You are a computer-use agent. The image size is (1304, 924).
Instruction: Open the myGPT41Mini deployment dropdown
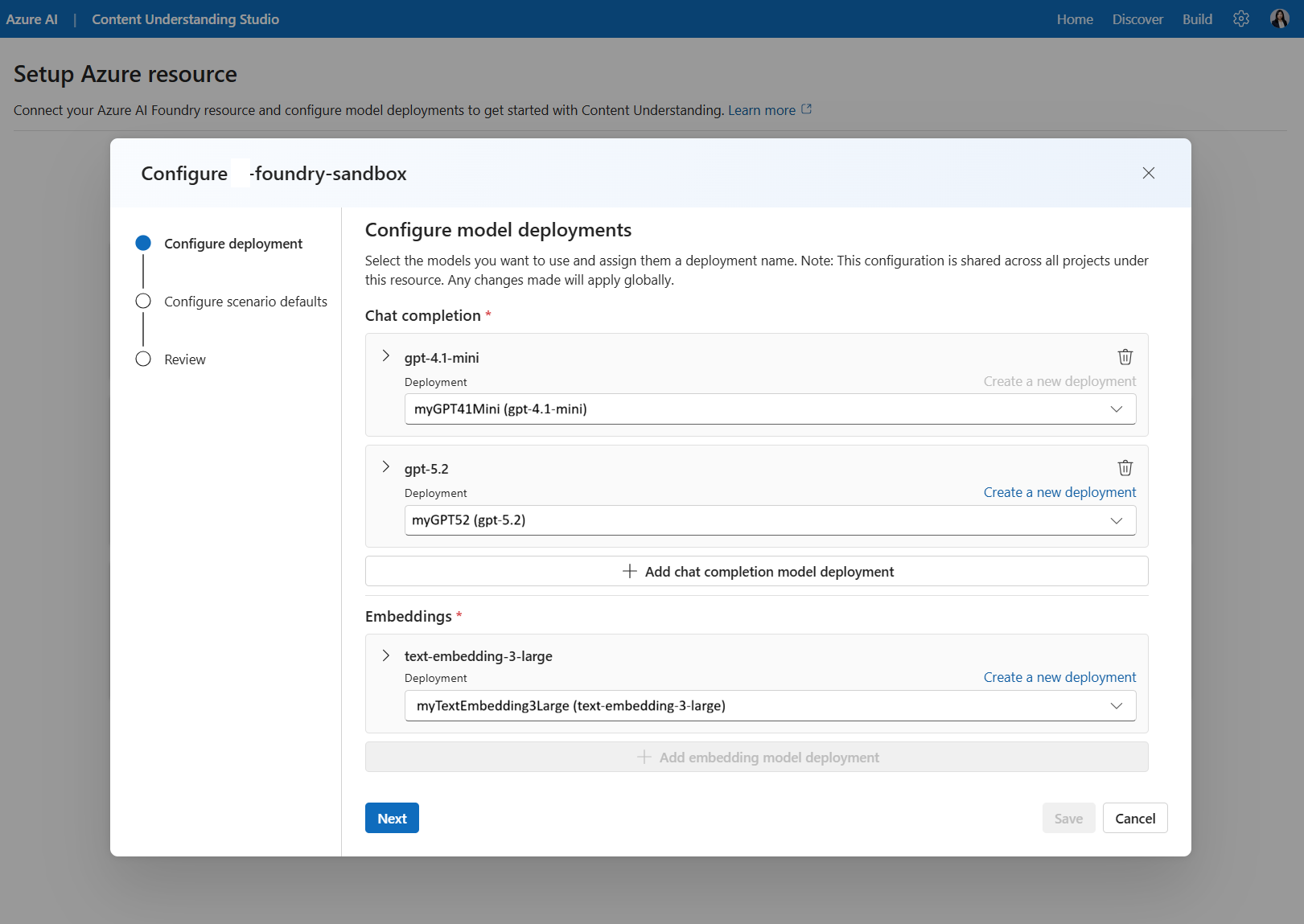click(x=770, y=409)
